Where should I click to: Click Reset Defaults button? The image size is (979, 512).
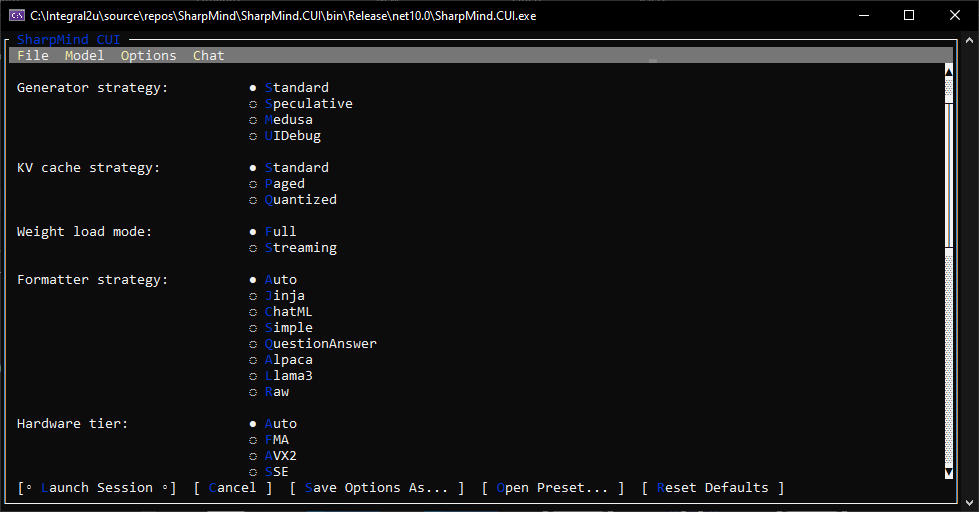click(712, 488)
